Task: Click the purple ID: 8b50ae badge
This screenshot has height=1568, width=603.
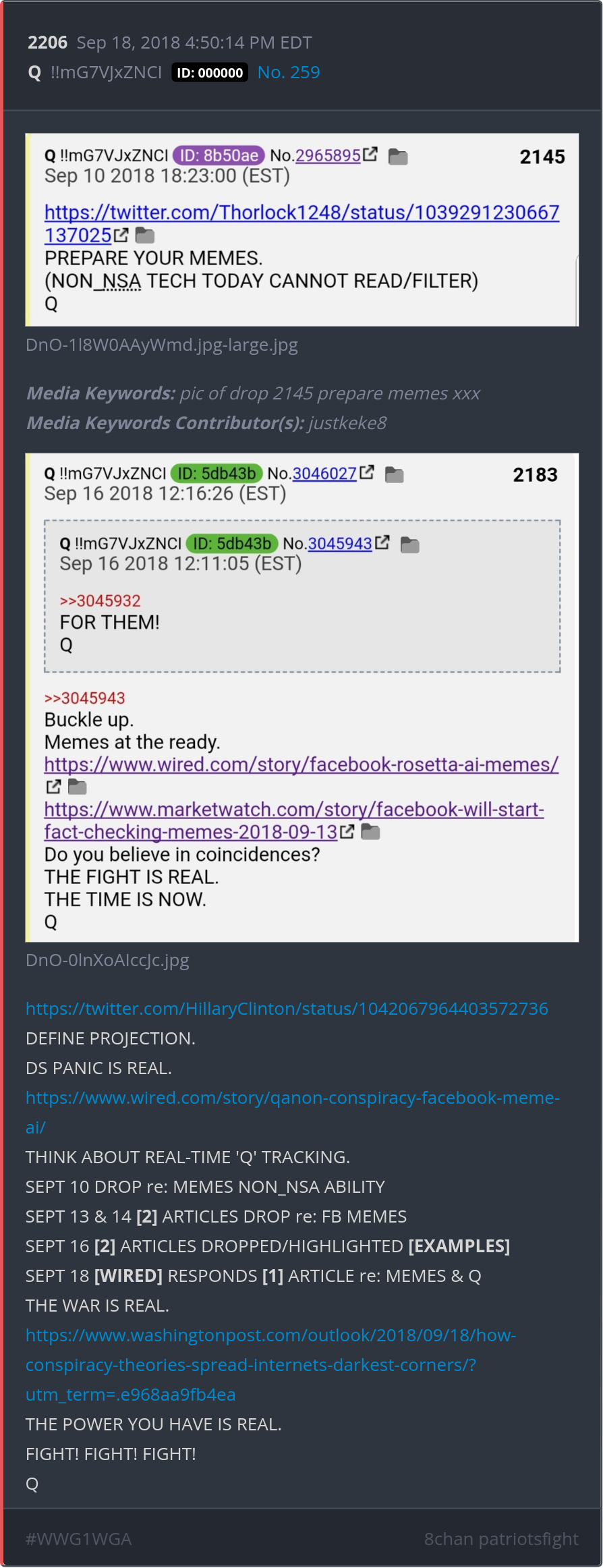Action: (219, 155)
